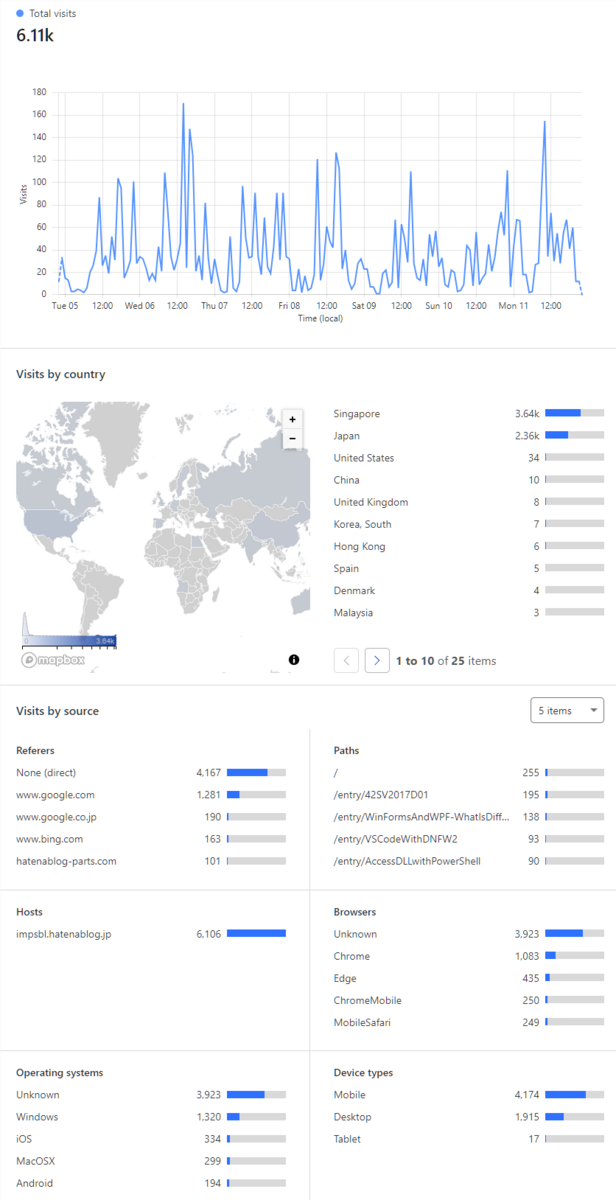Click the www.google.co.jp referer
616x1200 pixels.
(x=151, y=816)
